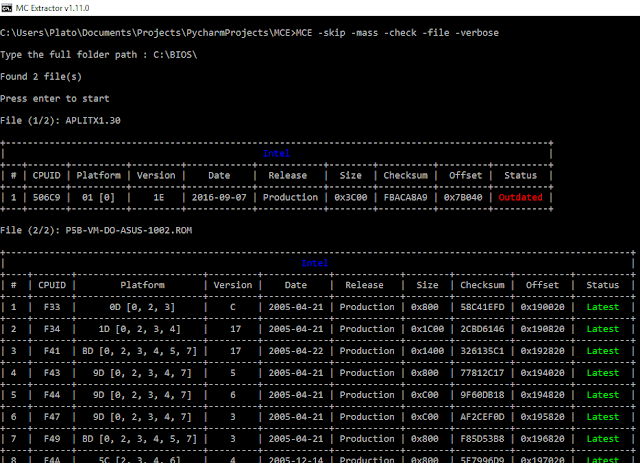Click offset 0x192820
This screenshot has height=463, width=640.
(542, 351)
